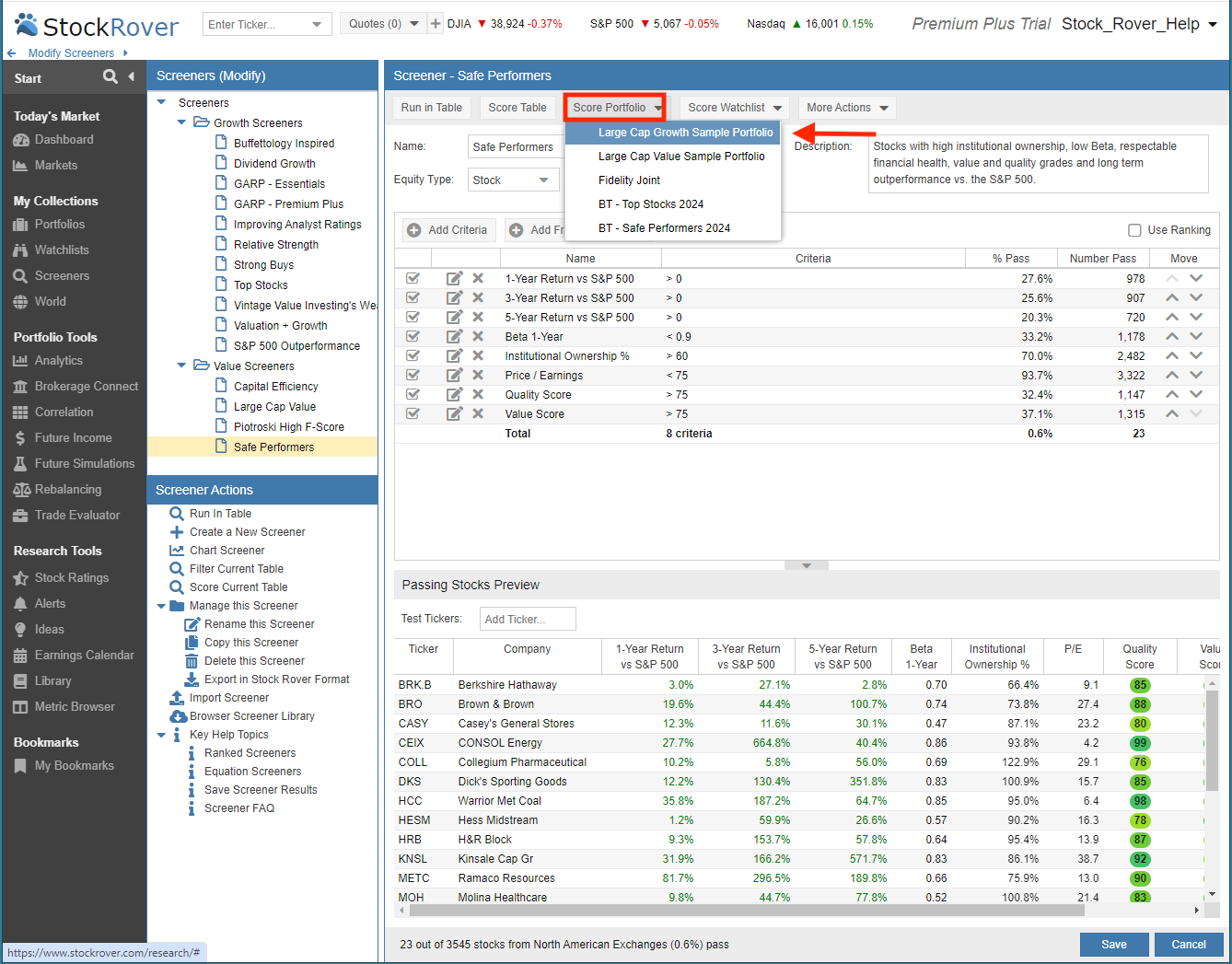Move the Quality Score criterion up arrow
1232x964 pixels.
1172,394
